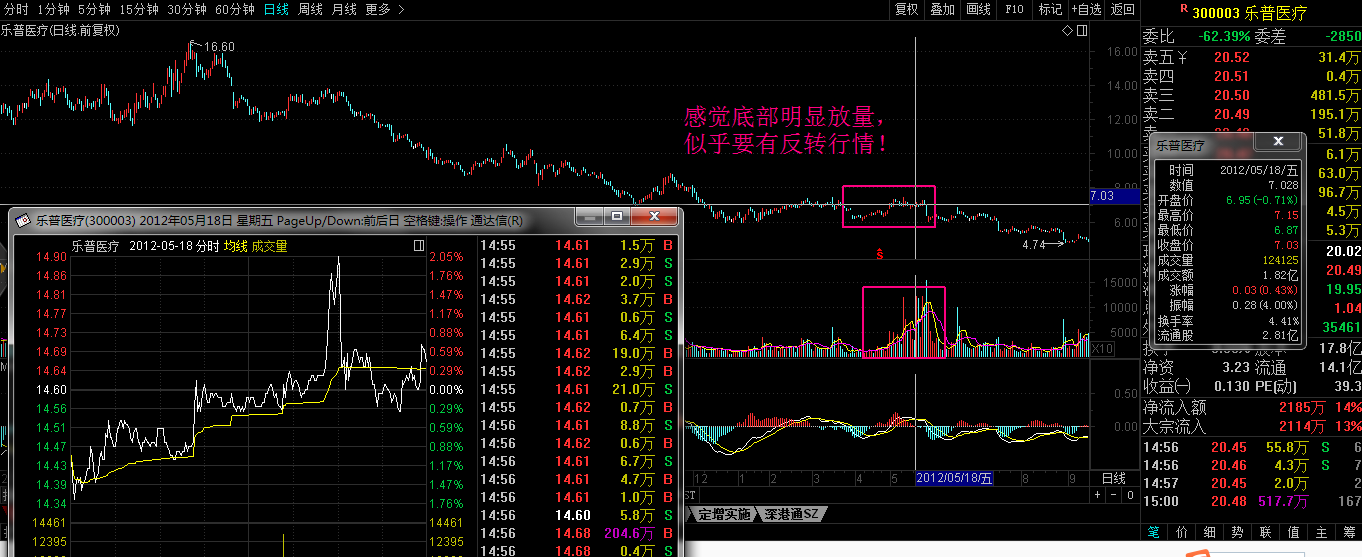1362x557 pixels.
Task: Click the red R marker beside stock code
Action: (x=1184, y=8)
